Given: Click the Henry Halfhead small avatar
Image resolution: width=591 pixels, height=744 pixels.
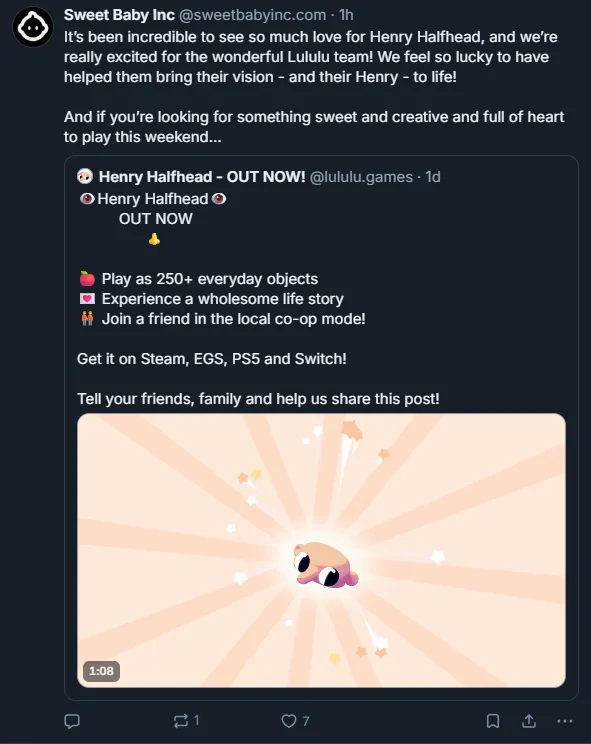Looking at the screenshot, I should point(85,177).
